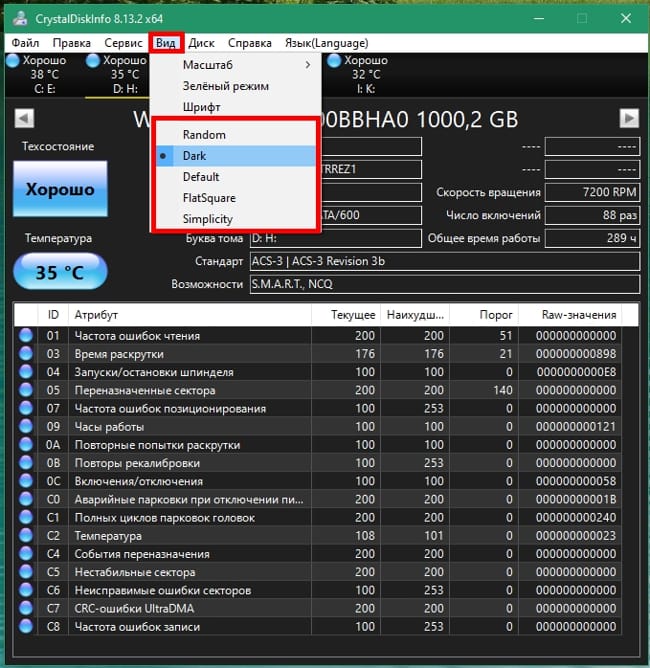650x668 pixels.
Task: Click status orb in row C8
Action: pos(26,626)
